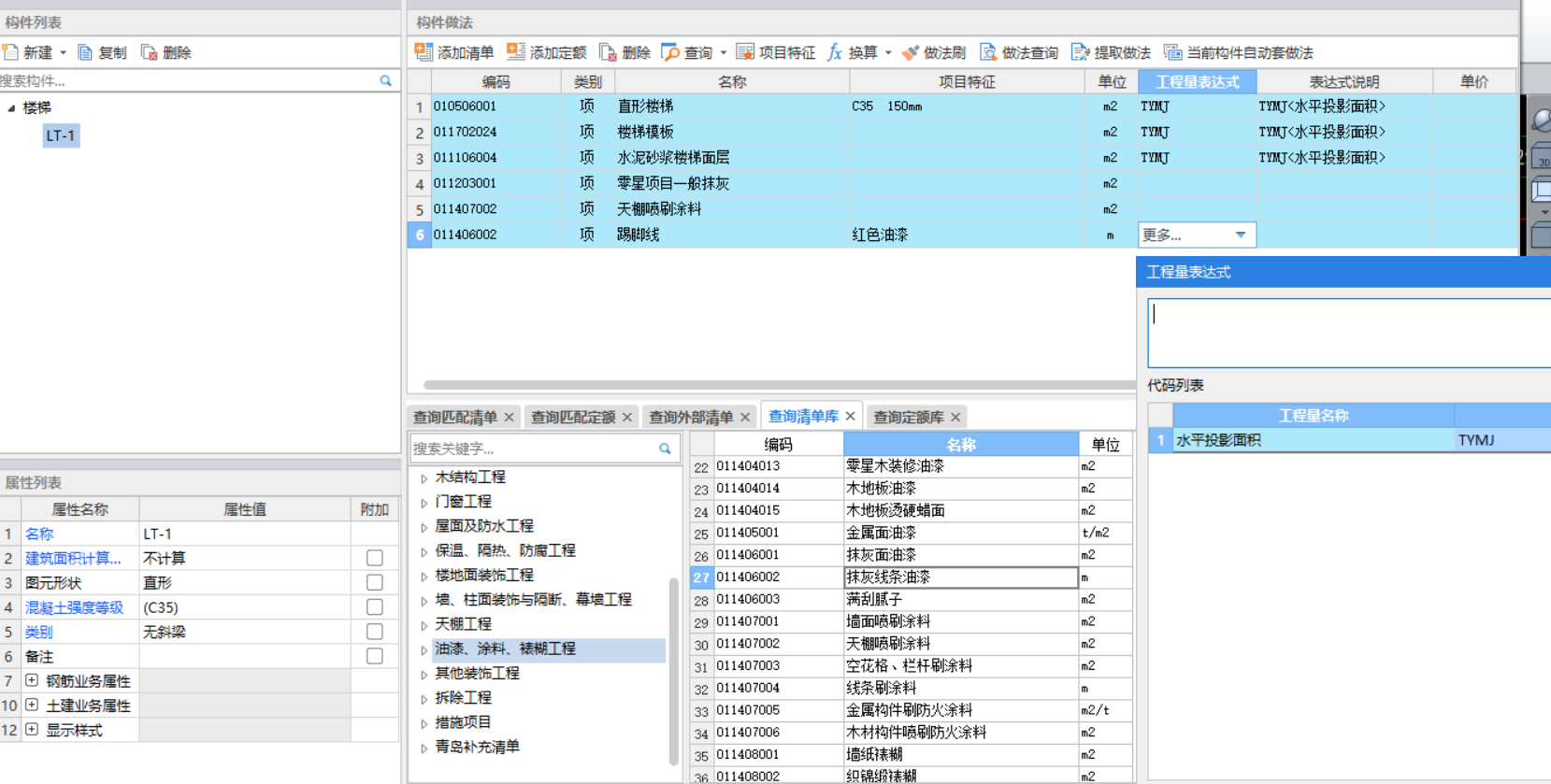Click the 新建 (New) component icon
The image size is (1551, 784).
10,52
